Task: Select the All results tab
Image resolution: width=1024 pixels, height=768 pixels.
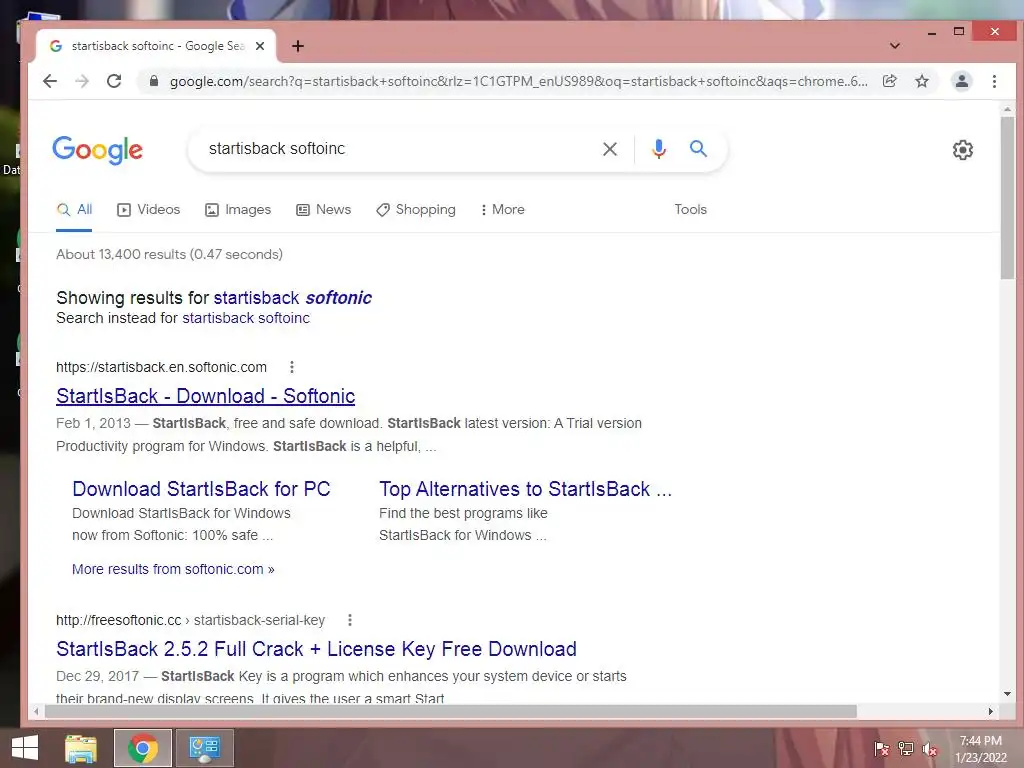Action: (74, 210)
